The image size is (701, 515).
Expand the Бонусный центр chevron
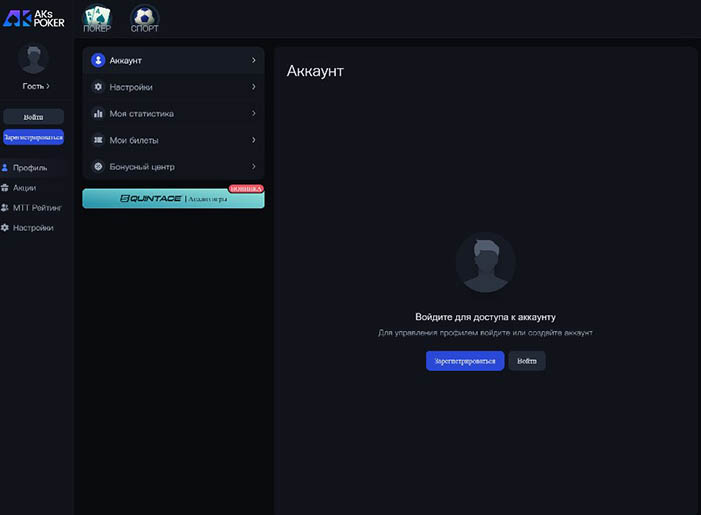point(253,166)
